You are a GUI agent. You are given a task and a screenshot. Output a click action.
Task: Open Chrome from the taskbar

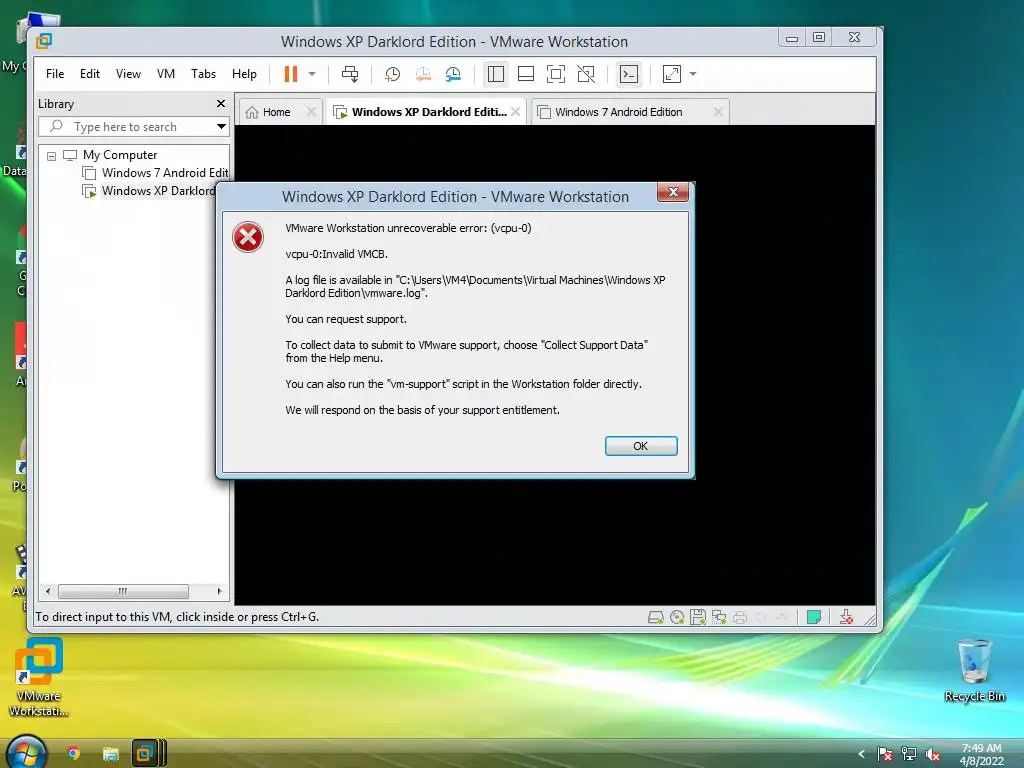click(x=73, y=754)
